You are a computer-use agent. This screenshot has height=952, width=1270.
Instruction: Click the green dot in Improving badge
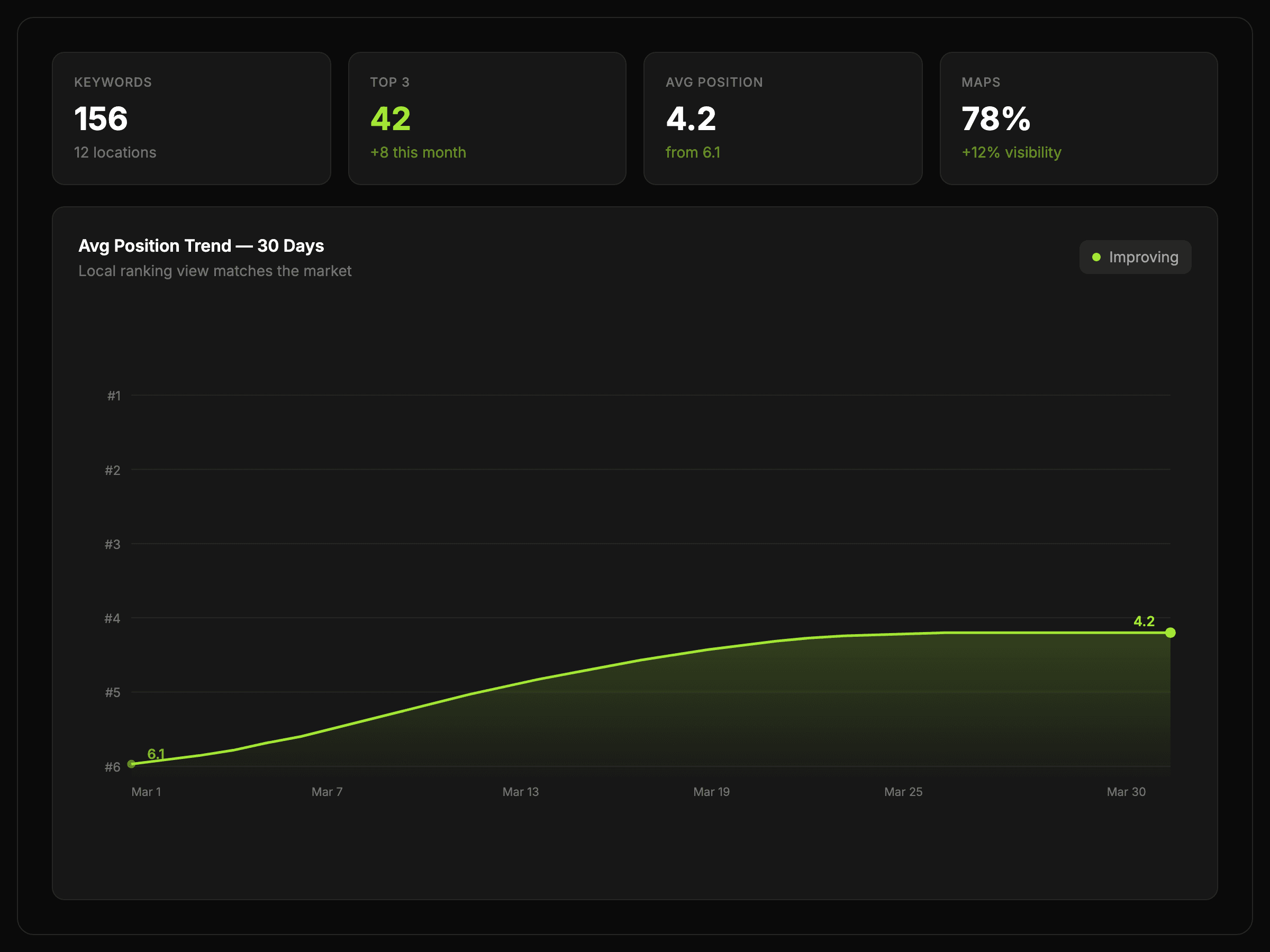(1096, 257)
